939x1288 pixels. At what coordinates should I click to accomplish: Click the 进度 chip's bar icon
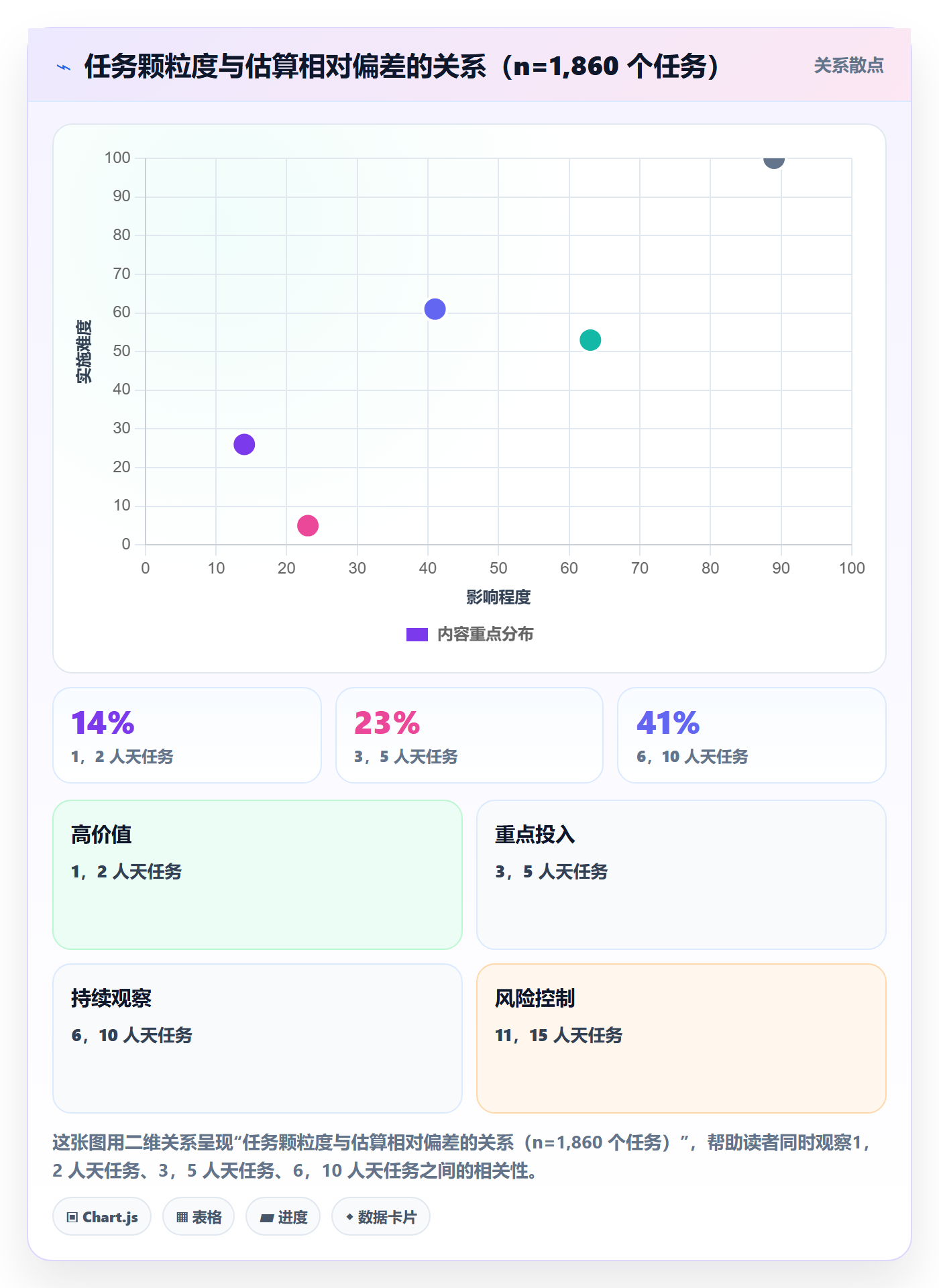tap(267, 1218)
